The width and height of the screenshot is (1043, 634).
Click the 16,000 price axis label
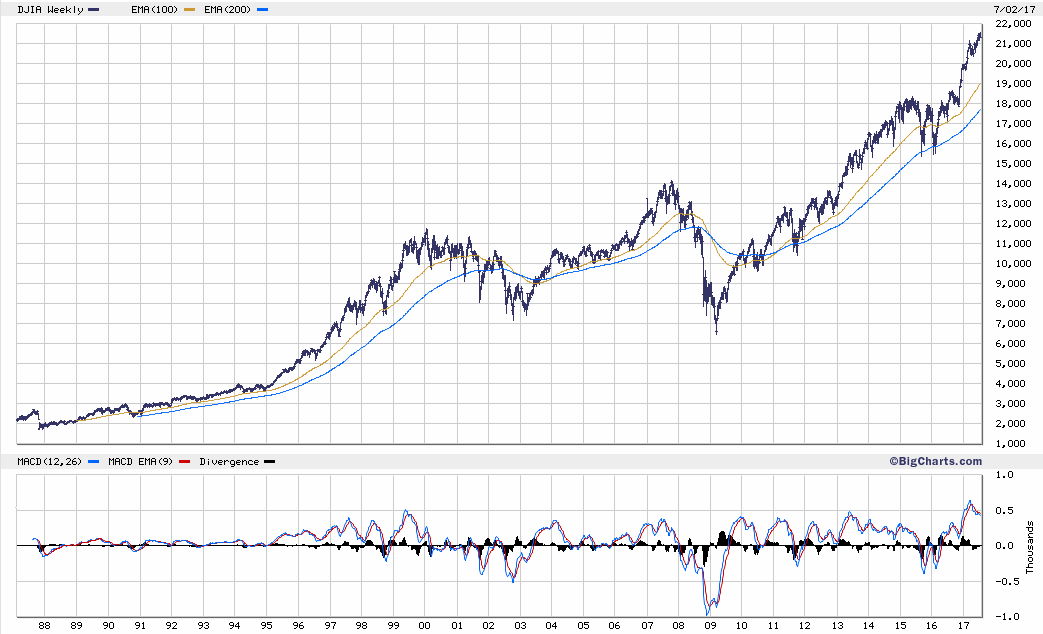coord(1013,144)
